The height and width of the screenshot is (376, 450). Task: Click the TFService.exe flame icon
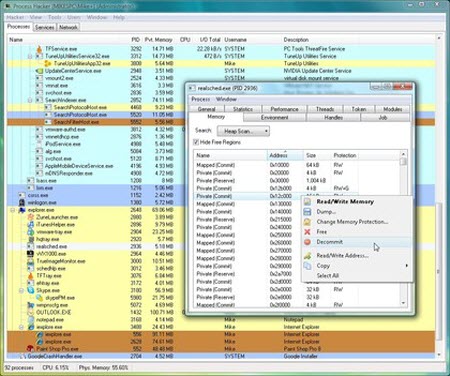[x=39, y=49]
